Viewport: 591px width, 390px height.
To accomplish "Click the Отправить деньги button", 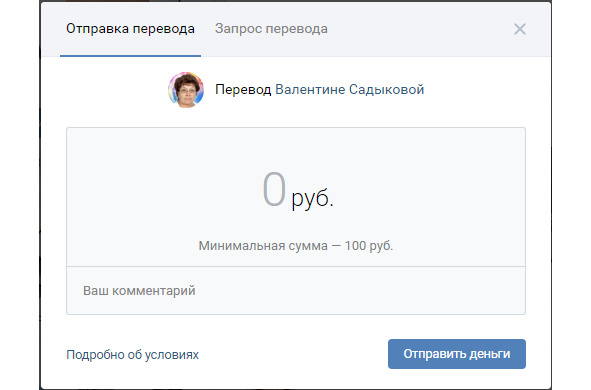I will 457,354.
